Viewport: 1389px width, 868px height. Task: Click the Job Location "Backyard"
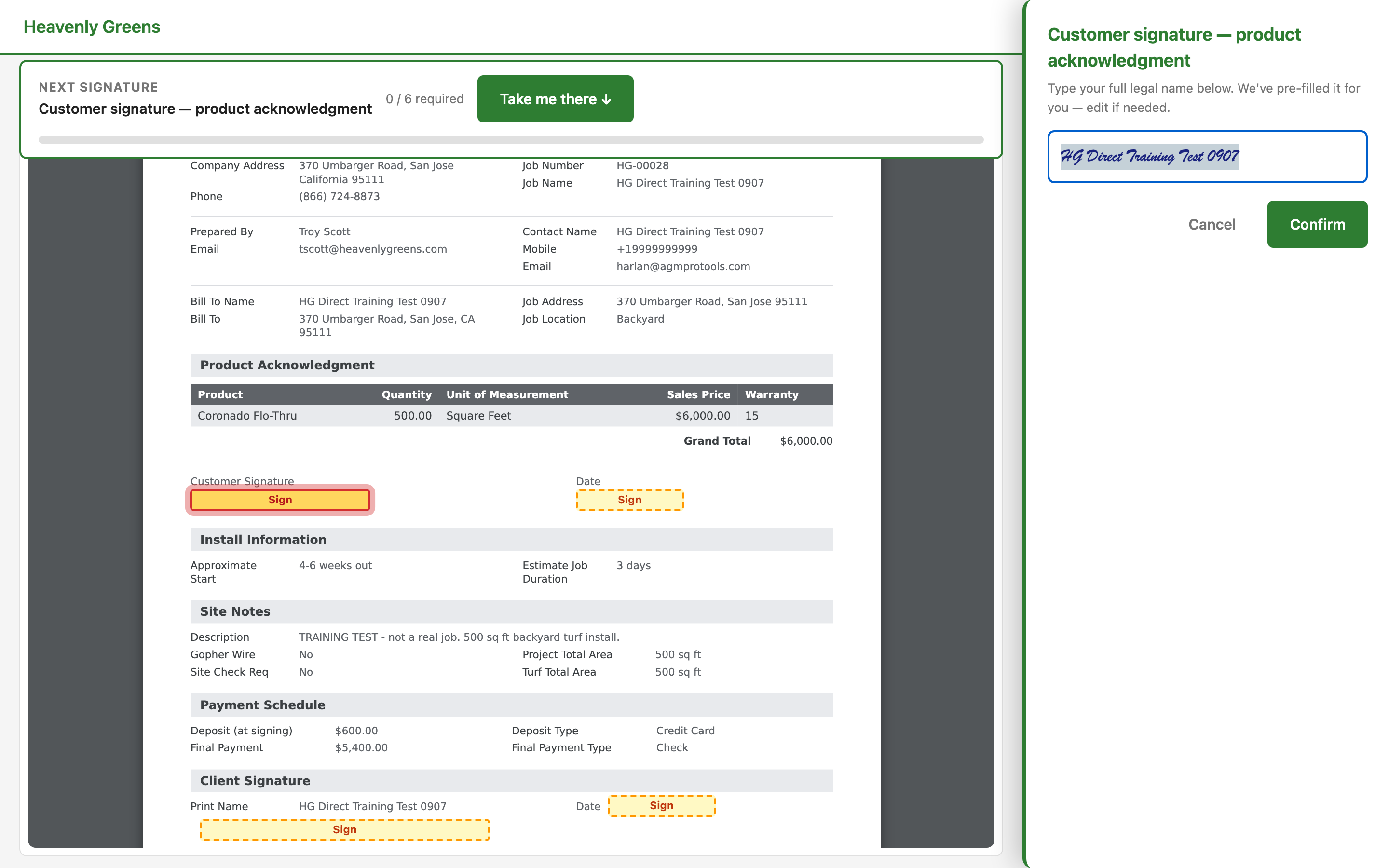point(640,319)
